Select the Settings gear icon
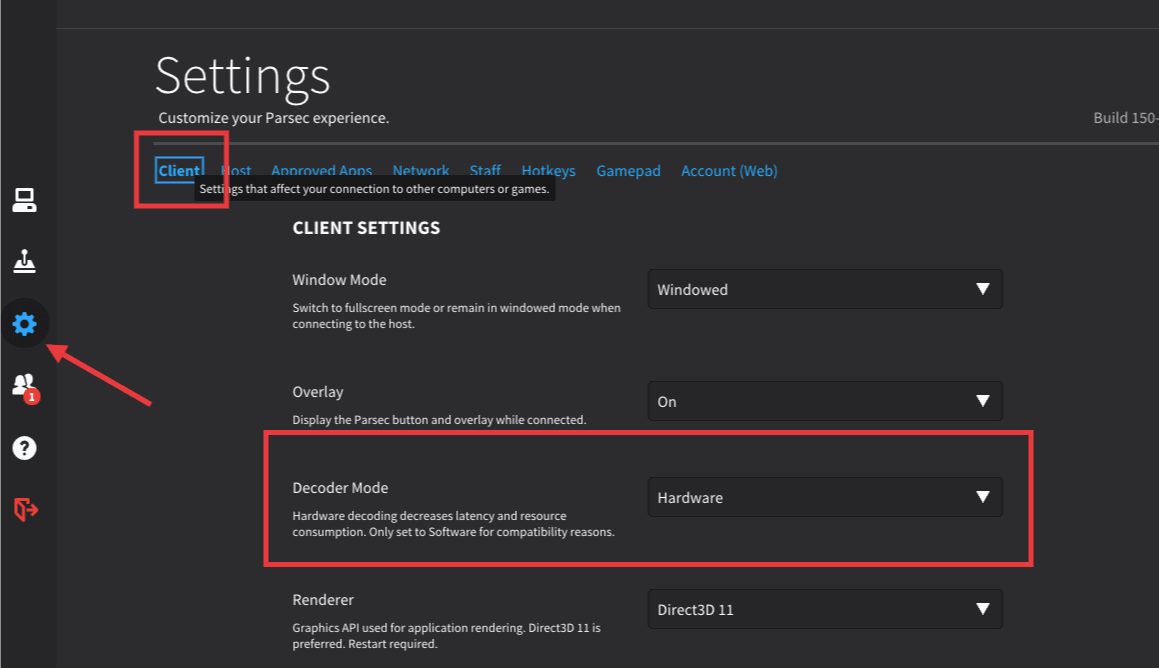The width and height of the screenshot is (1159, 668). tap(24, 324)
